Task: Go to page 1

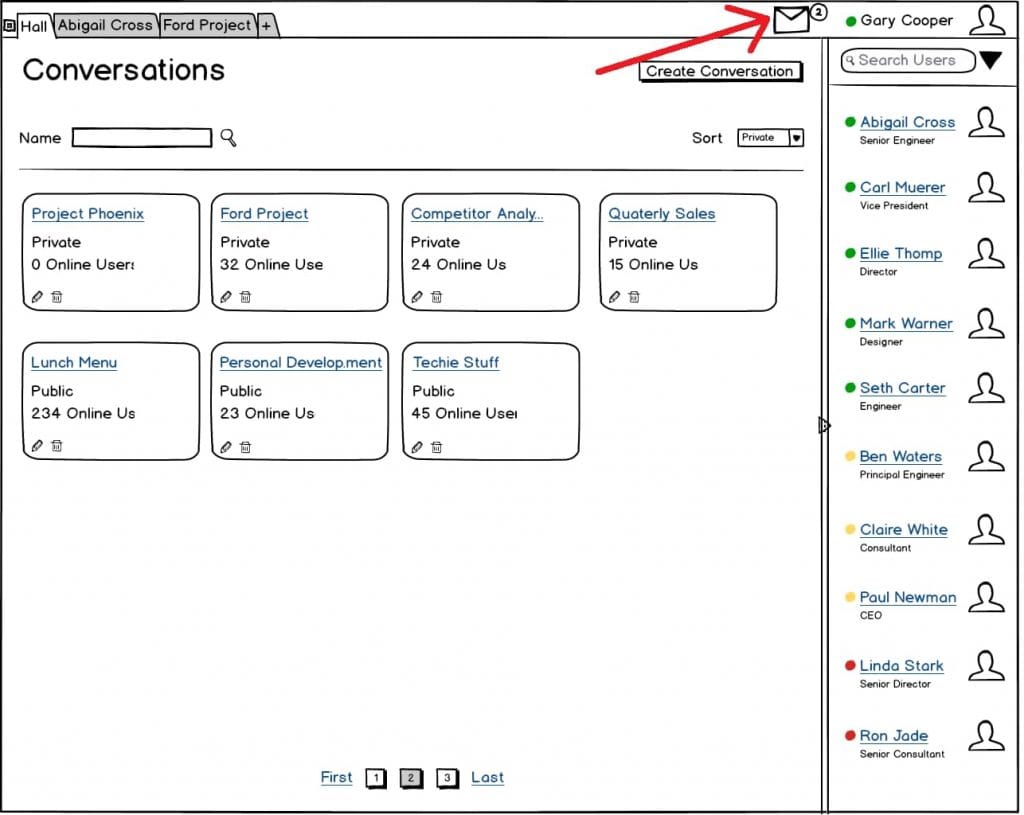Action: [376, 778]
